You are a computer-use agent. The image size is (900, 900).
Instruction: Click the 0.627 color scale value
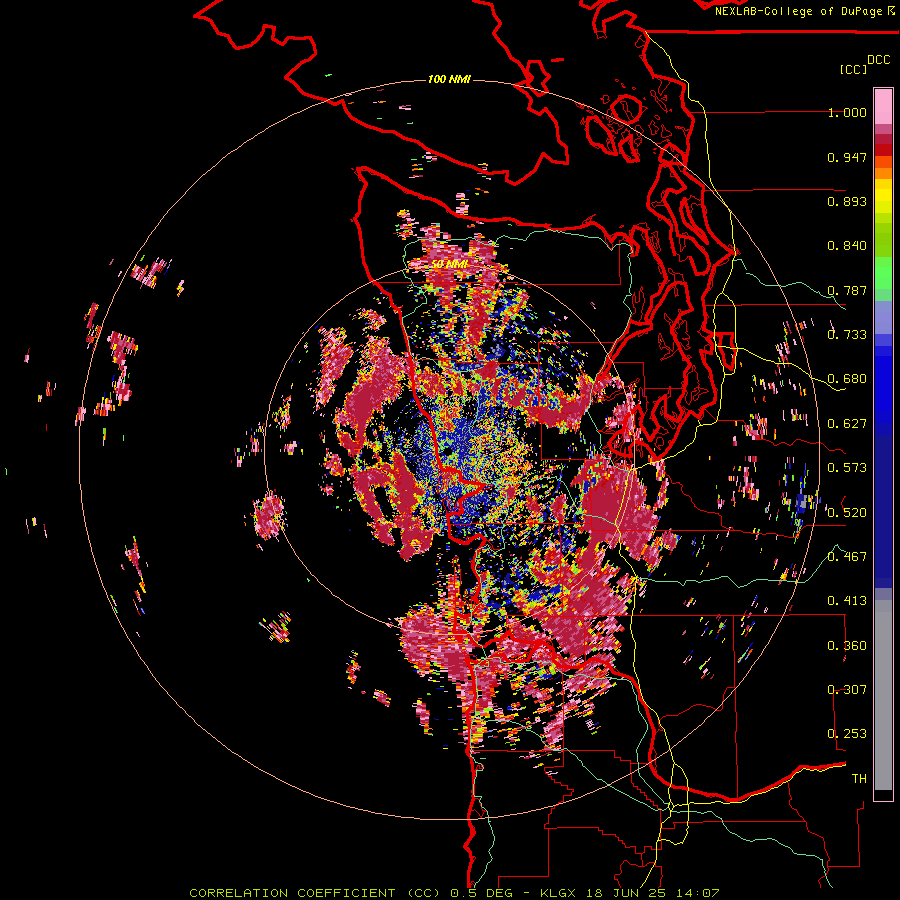coord(847,424)
